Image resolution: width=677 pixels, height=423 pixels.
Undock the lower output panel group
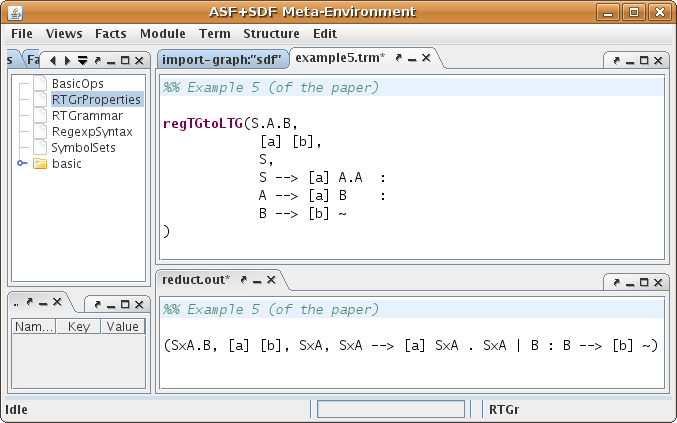click(x=617, y=283)
